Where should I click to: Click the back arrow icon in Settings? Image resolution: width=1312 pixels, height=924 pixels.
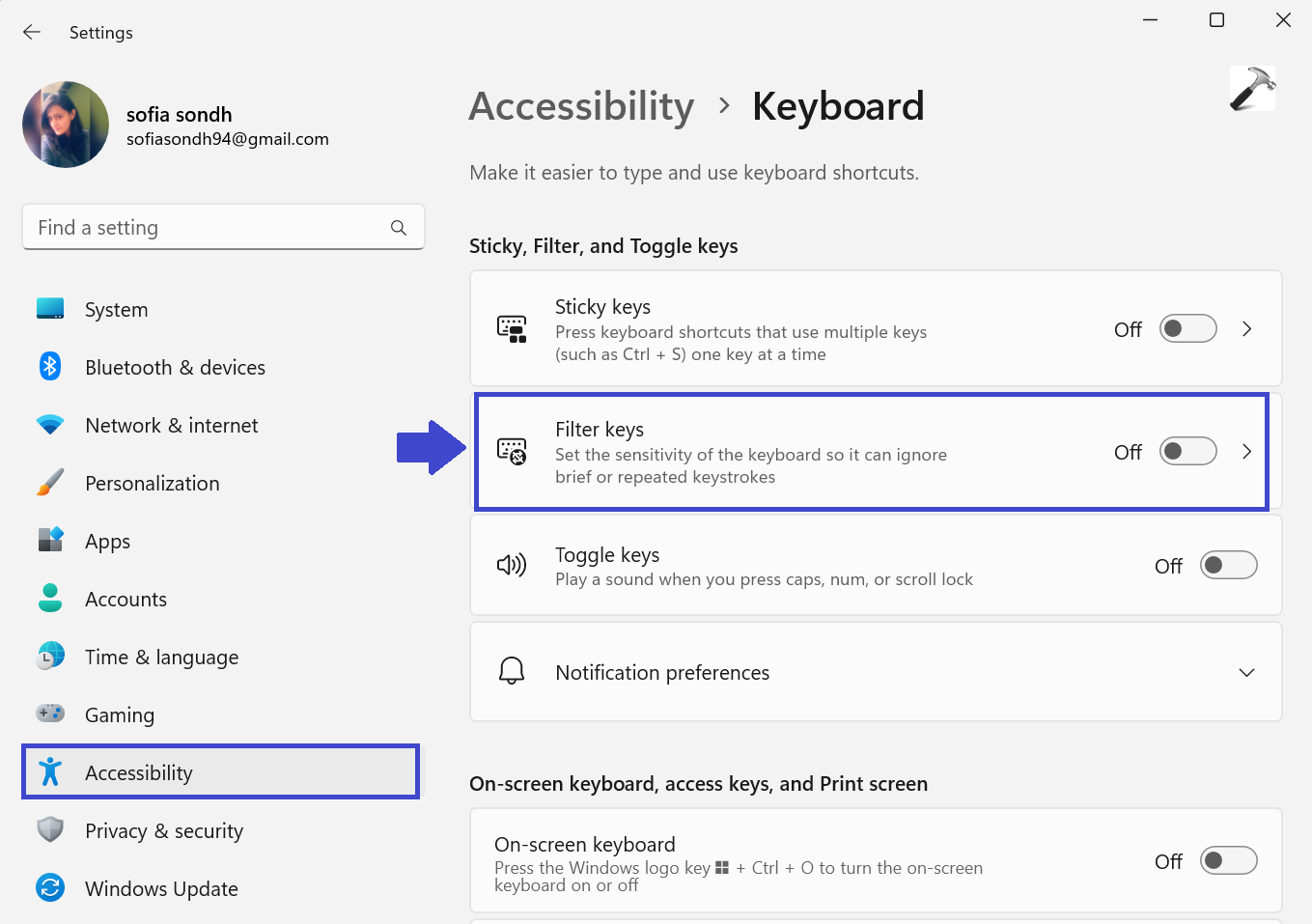(x=32, y=32)
